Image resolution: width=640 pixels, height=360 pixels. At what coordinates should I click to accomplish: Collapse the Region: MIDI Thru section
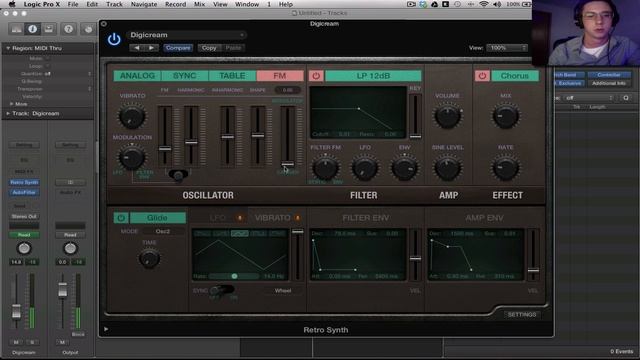tap(8, 48)
